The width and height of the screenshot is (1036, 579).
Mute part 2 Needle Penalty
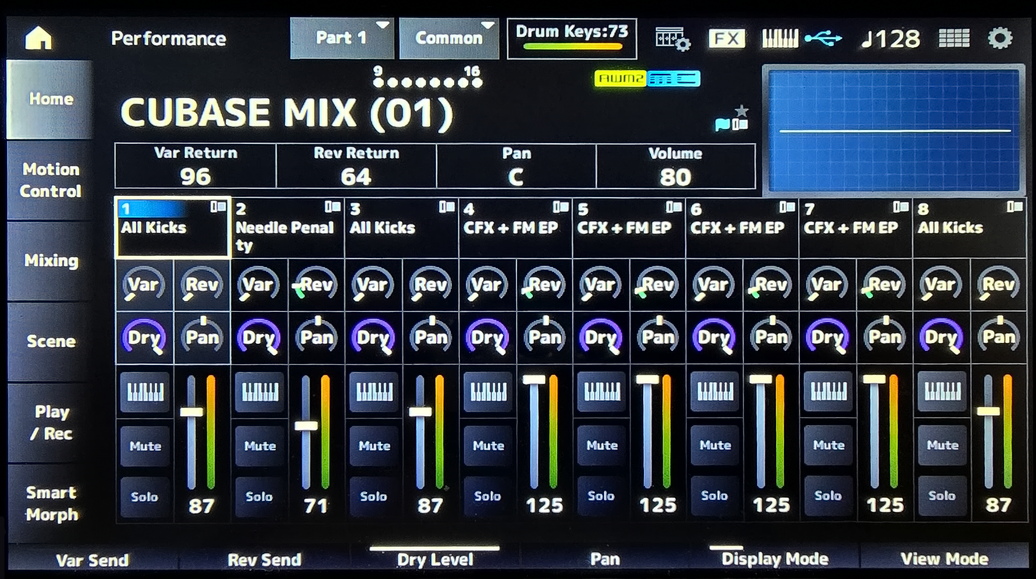pos(260,446)
